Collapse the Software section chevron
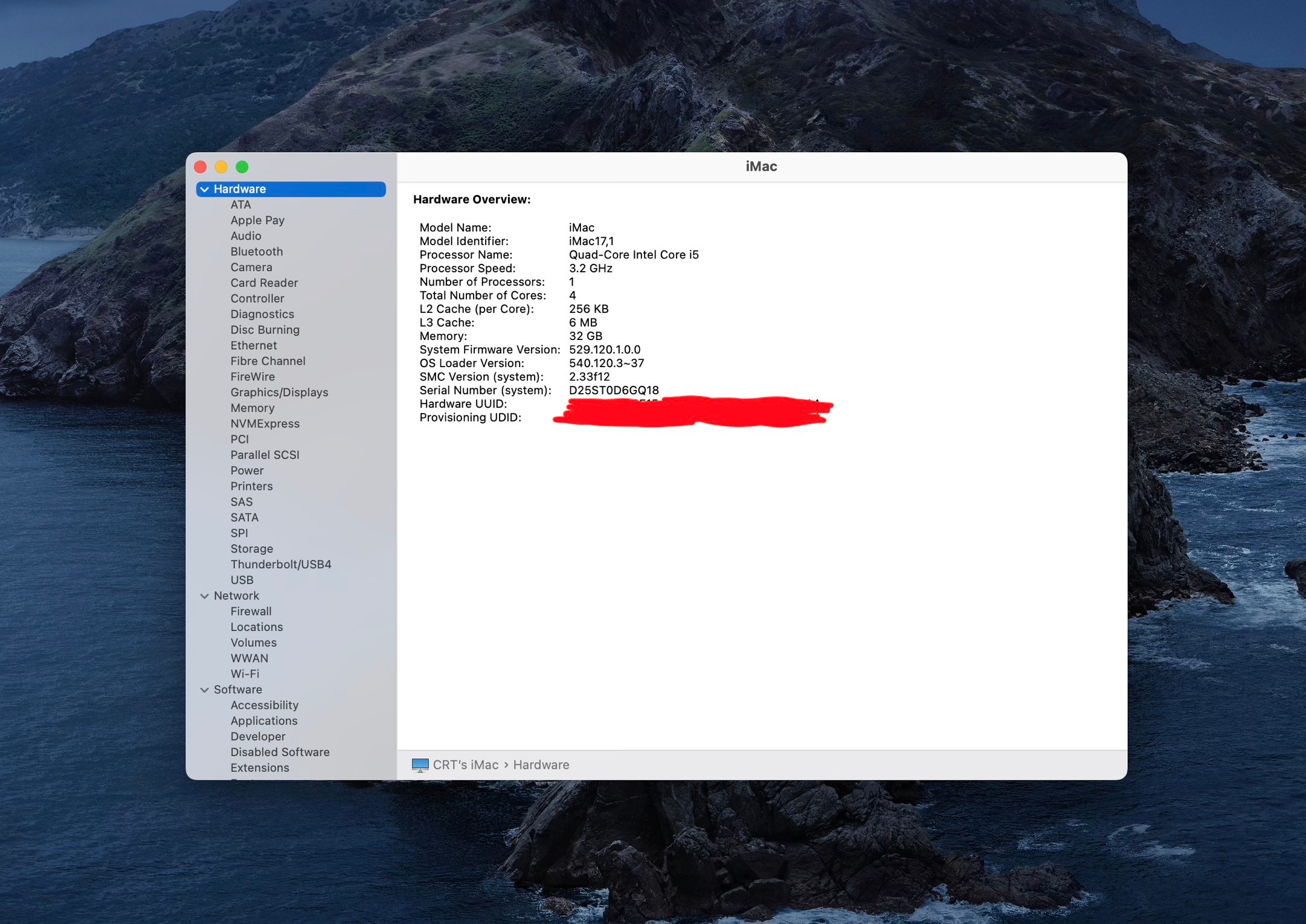Screen dimensions: 1306x924 coord(205,690)
